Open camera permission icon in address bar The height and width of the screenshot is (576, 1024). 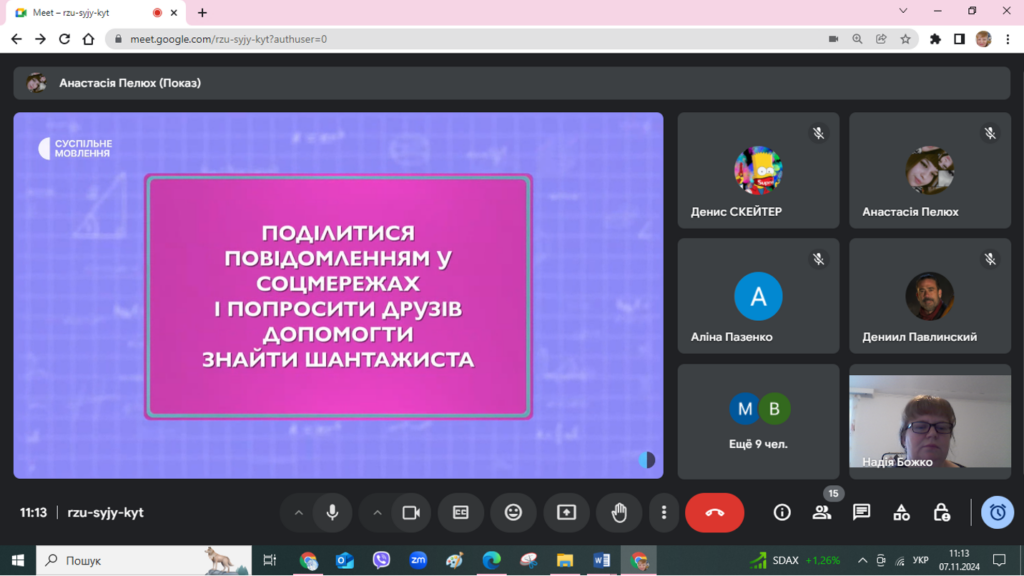pyautogui.click(x=833, y=39)
